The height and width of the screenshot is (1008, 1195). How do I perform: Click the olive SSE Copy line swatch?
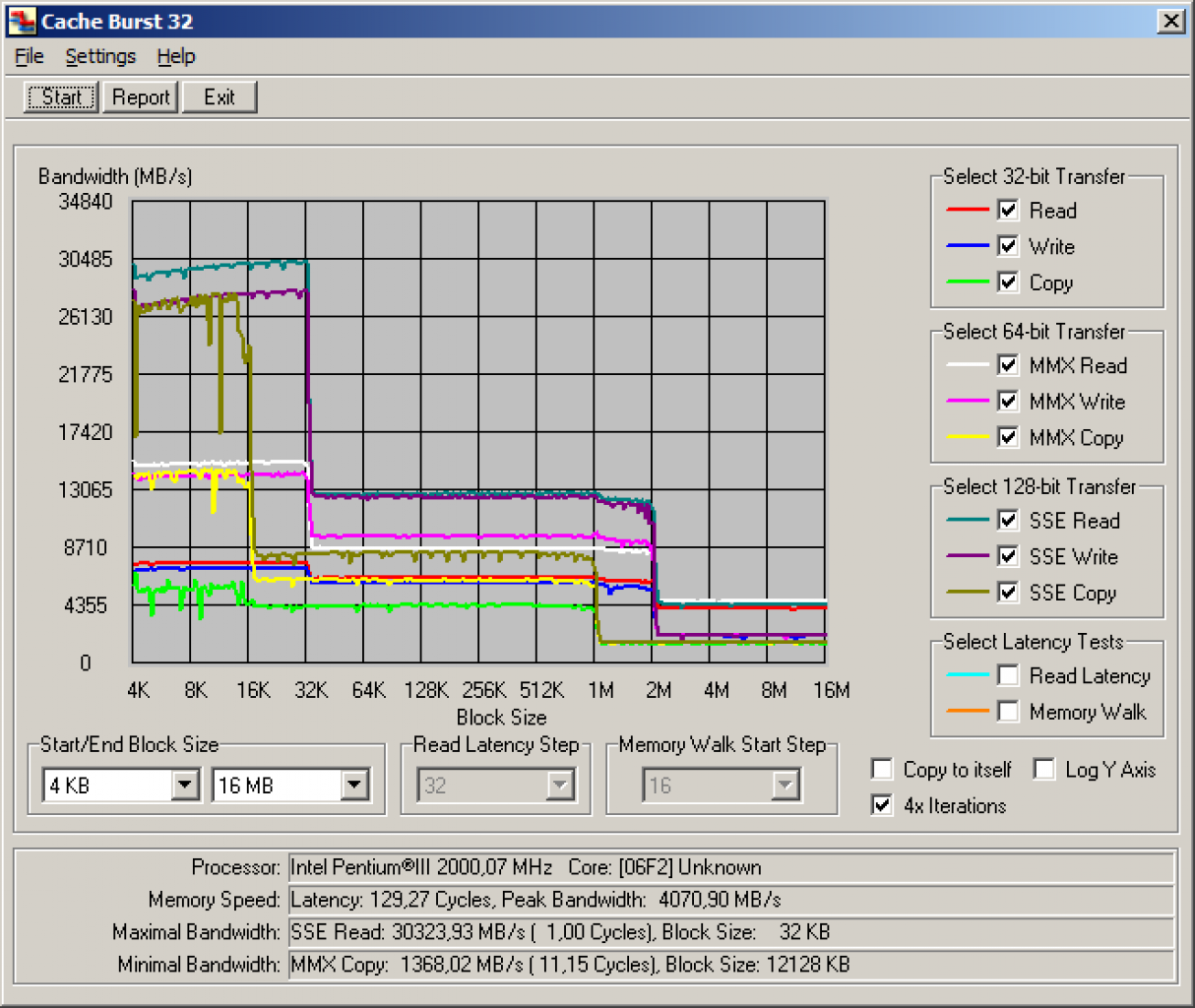click(967, 593)
